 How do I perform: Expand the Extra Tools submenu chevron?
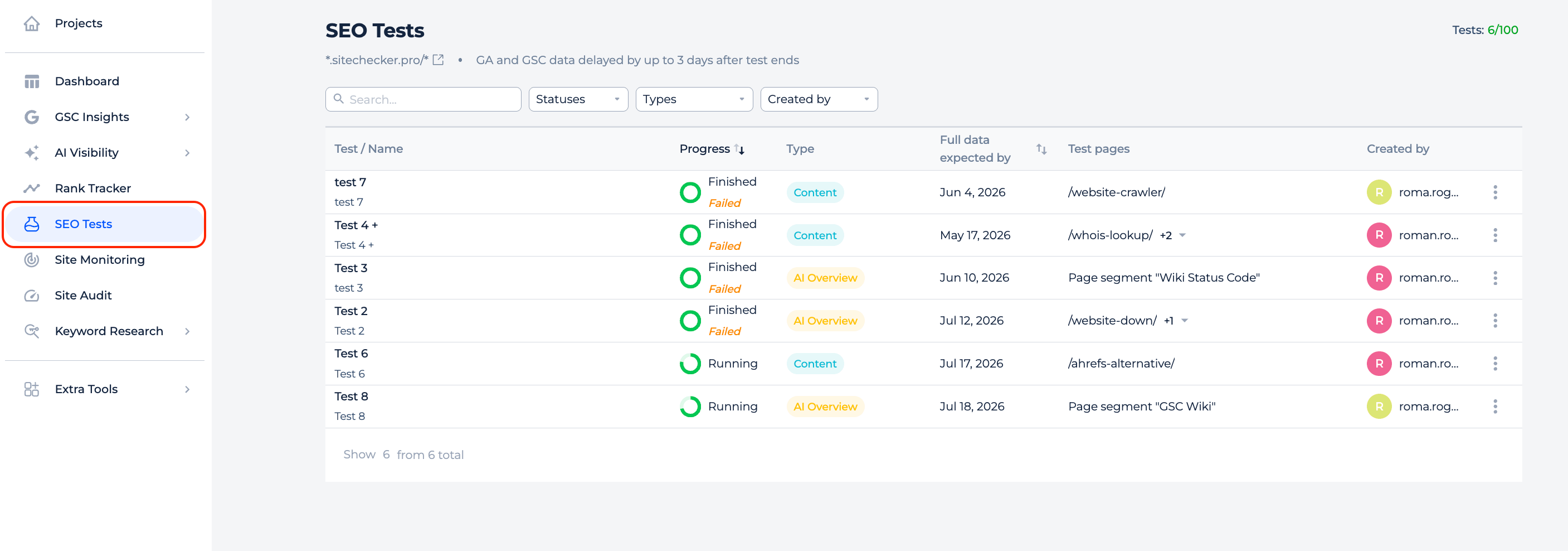tap(187, 389)
